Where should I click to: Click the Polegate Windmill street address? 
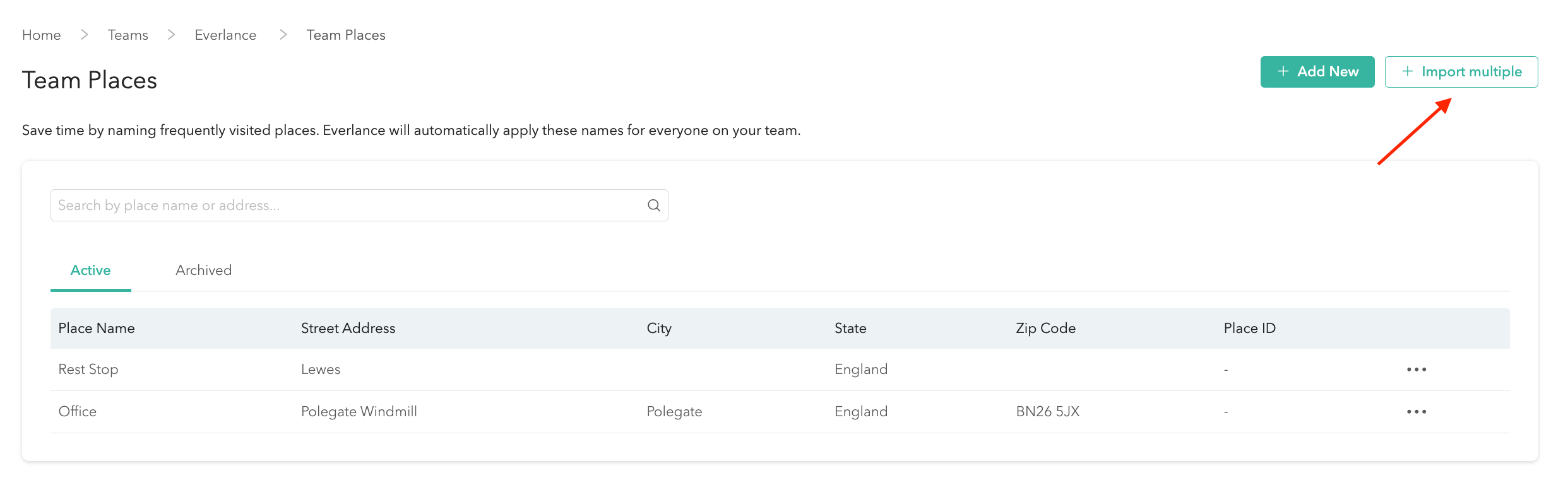(x=359, y=412)
